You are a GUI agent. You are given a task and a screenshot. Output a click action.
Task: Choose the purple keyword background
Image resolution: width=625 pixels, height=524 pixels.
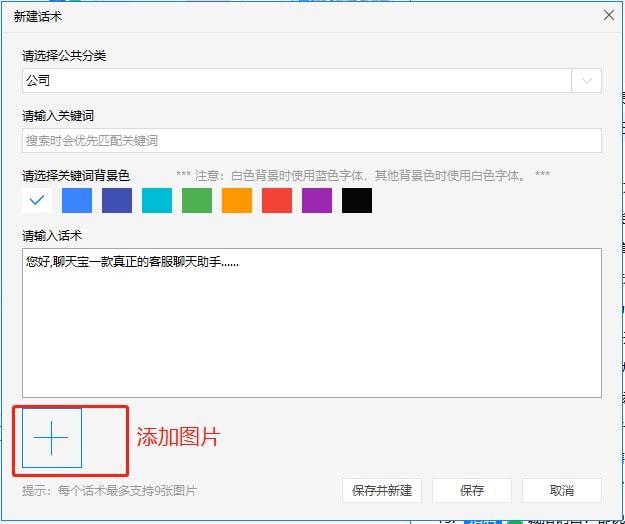tap(317, 200)
